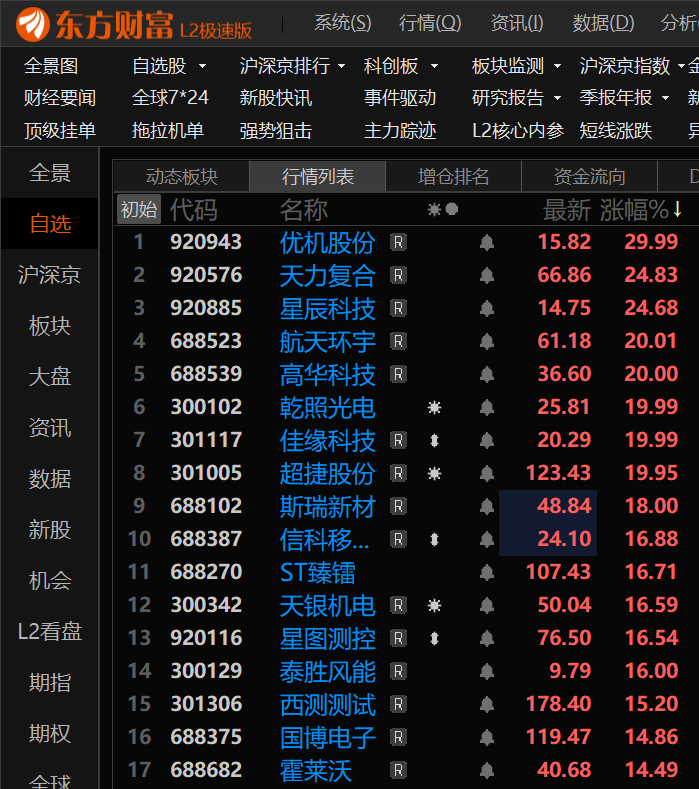Select the 板块 sidebar item

click(x=49, y=326)
